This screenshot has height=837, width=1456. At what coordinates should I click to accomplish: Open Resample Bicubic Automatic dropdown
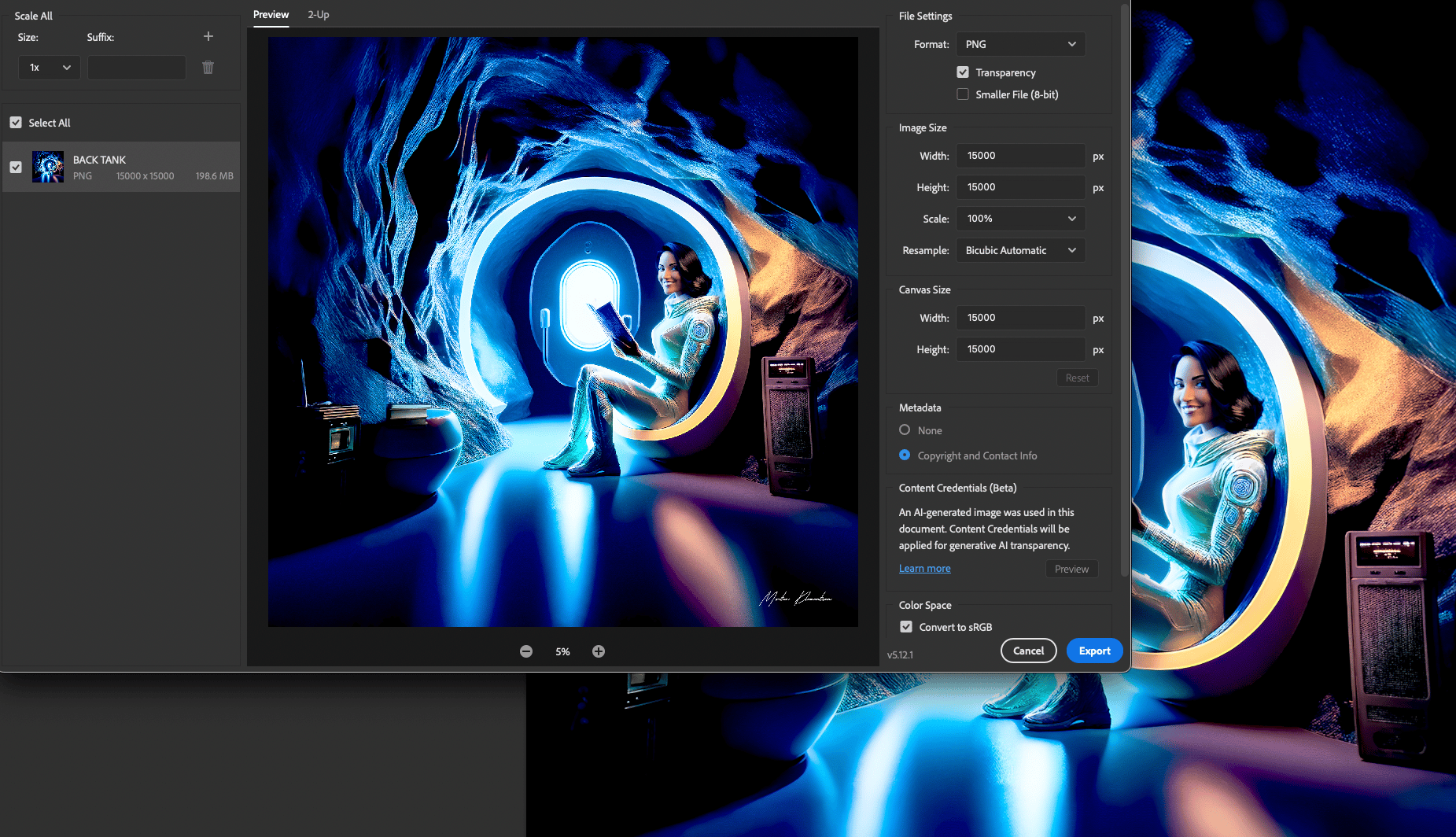pos(1020,250)
